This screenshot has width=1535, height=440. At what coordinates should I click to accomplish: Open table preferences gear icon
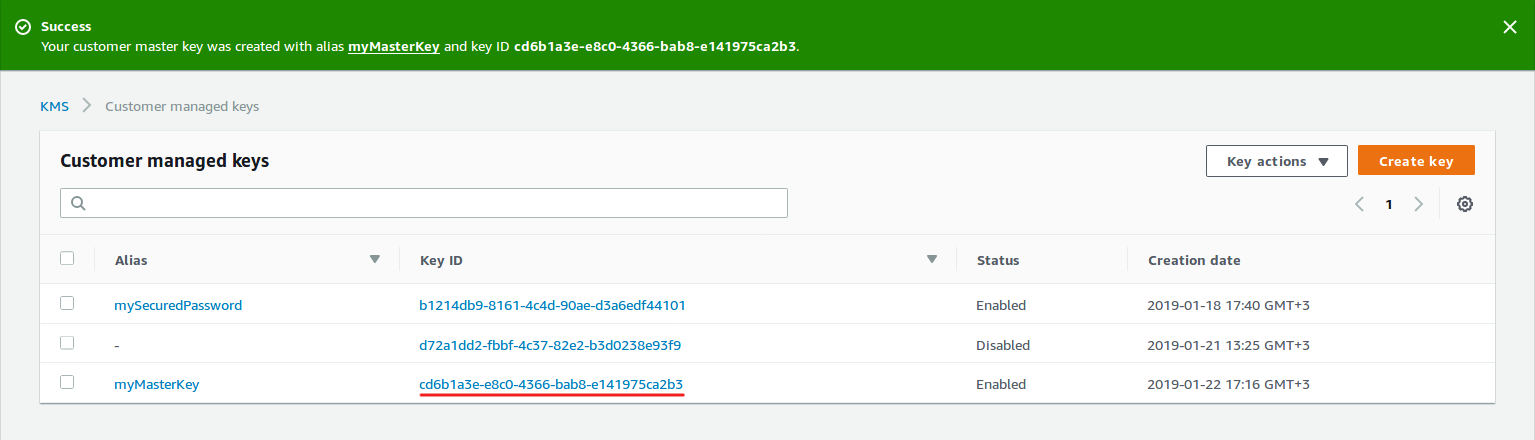(1464, 204)
